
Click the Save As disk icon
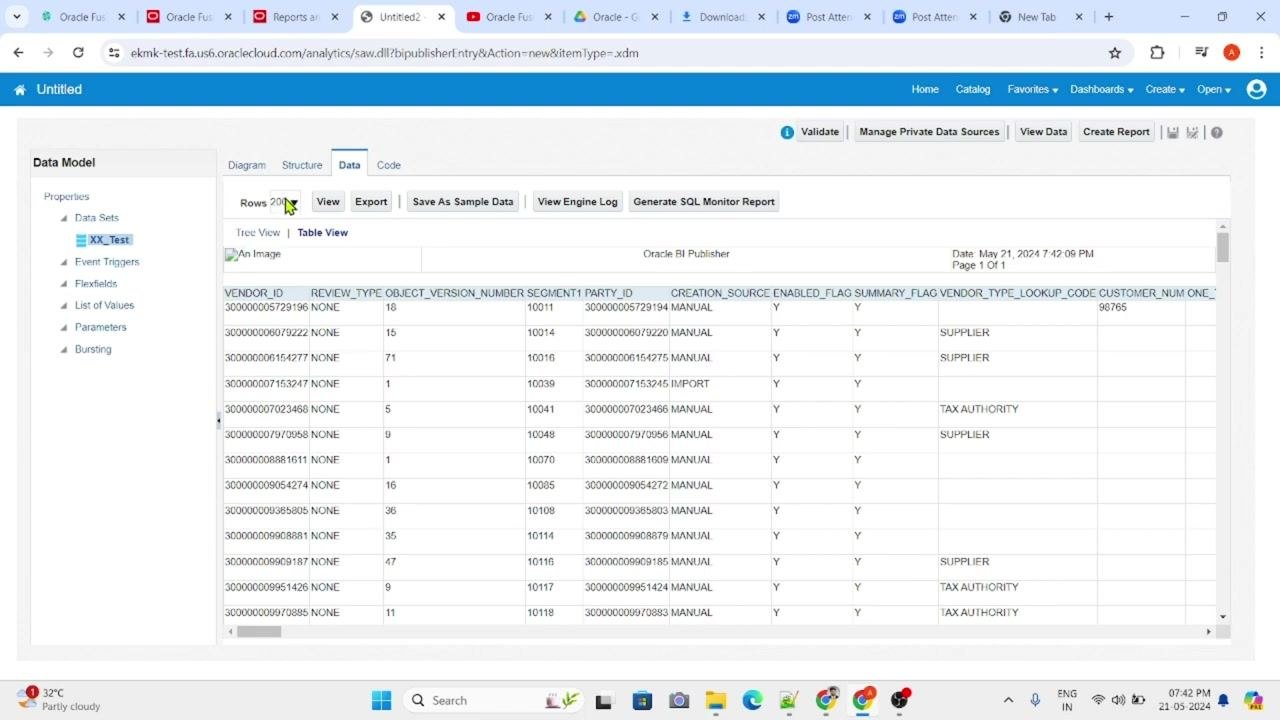point(1192,132)
